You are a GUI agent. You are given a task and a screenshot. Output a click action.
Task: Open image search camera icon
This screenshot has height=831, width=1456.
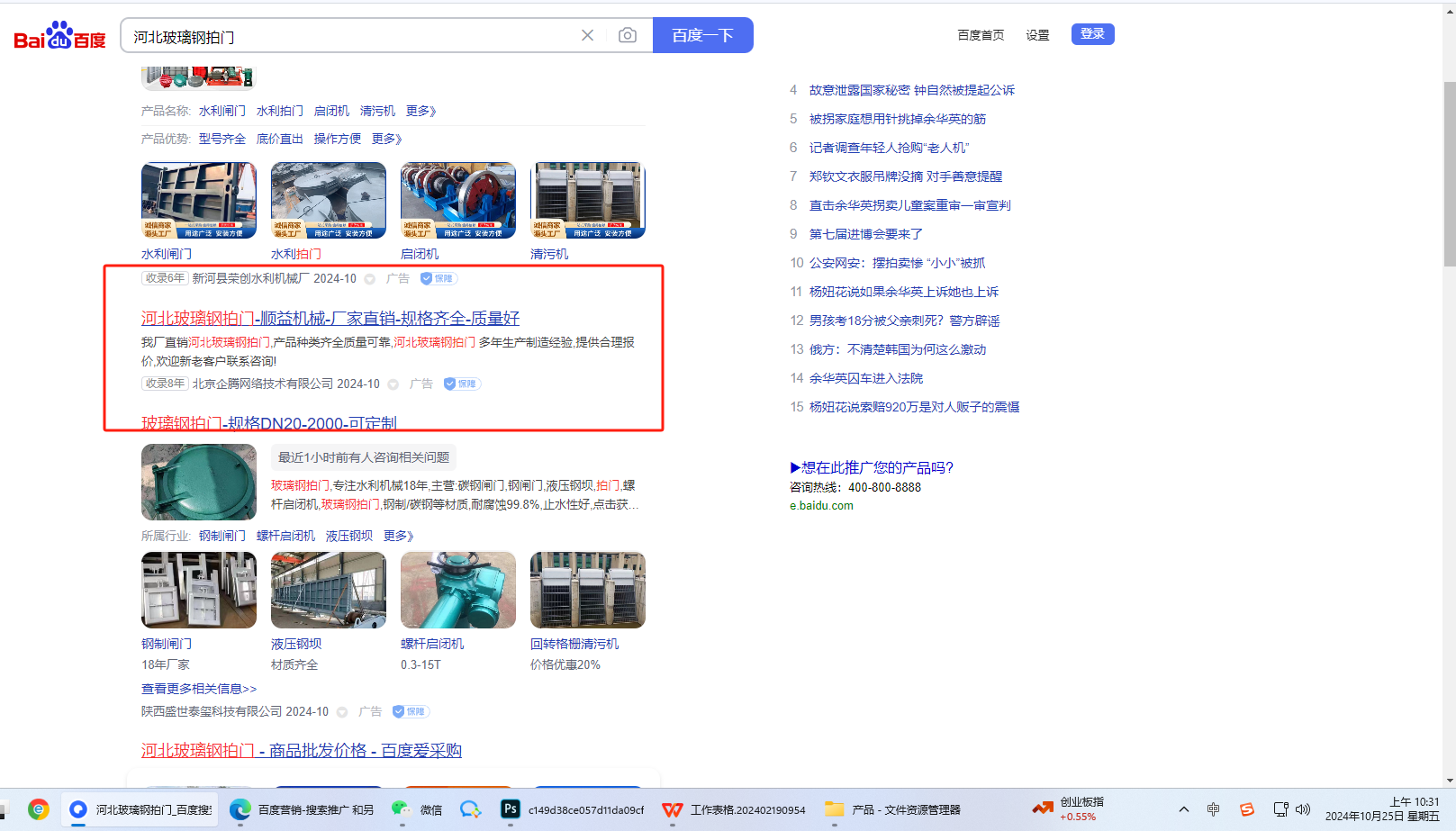click(628, 35)
